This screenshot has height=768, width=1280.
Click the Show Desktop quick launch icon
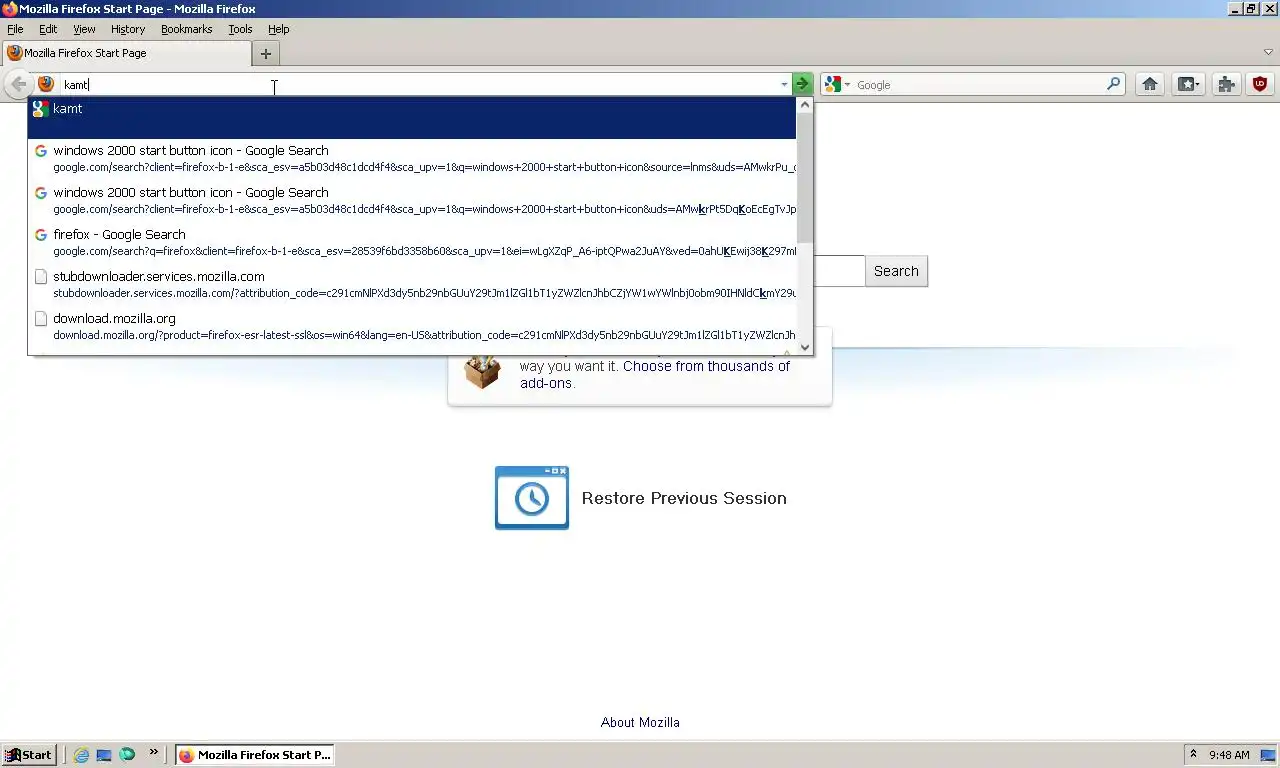click(x=104, y=755)
